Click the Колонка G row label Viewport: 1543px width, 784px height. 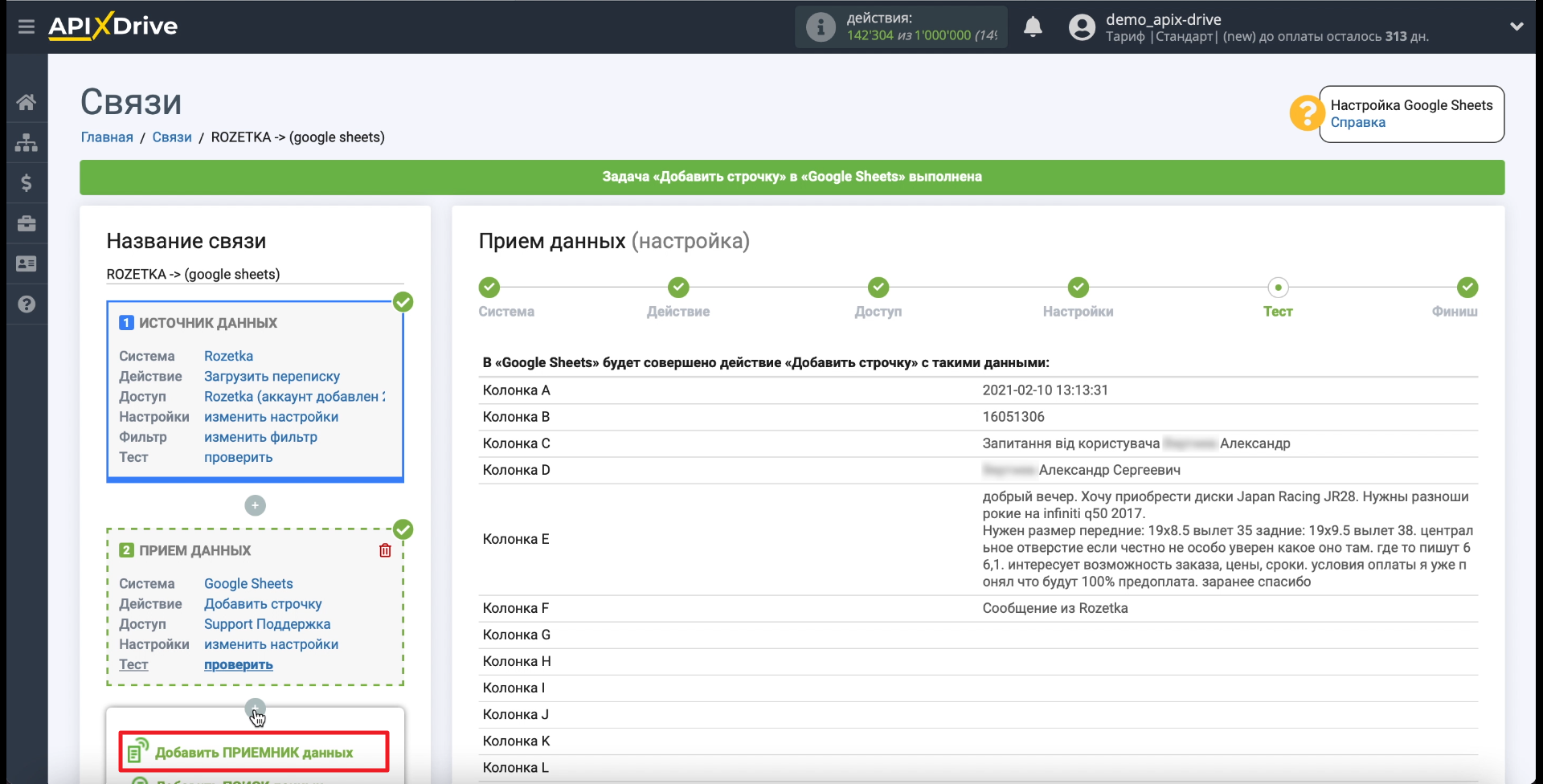coord(517,635)
